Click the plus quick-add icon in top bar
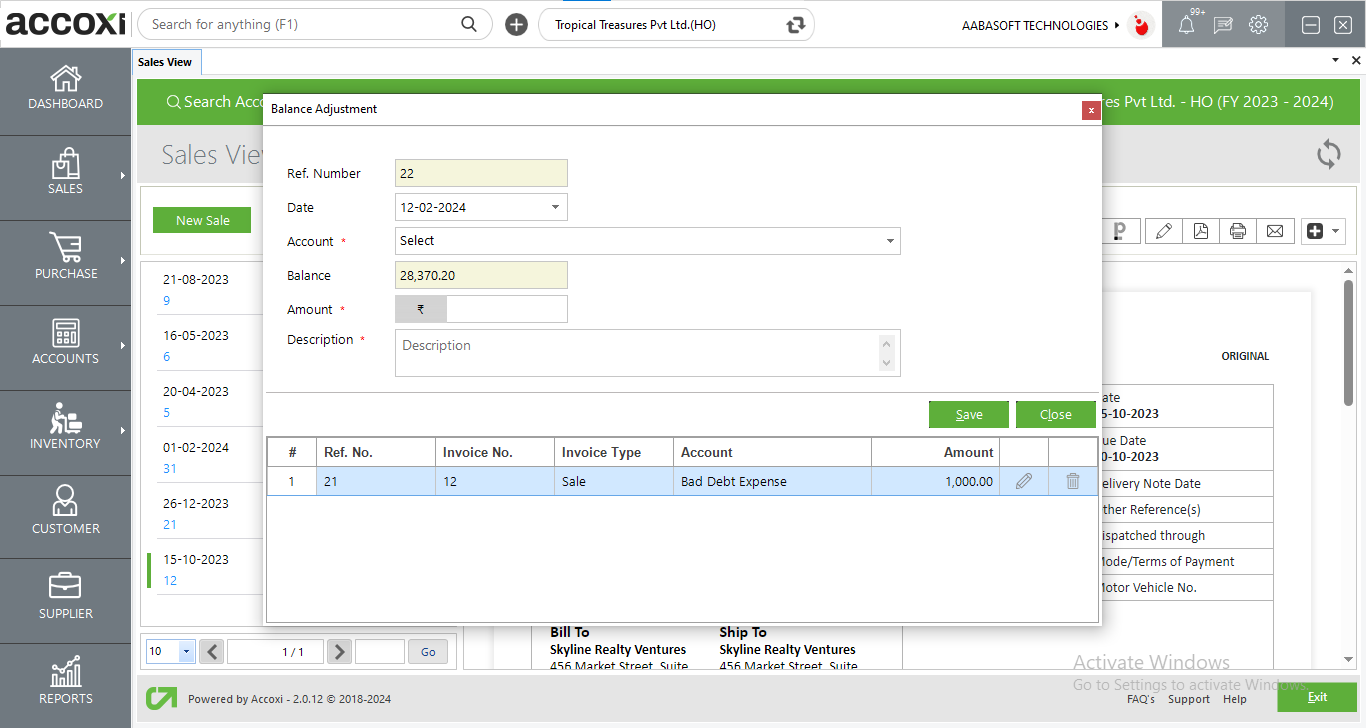 pyautogui.click(x=516, y=25)
